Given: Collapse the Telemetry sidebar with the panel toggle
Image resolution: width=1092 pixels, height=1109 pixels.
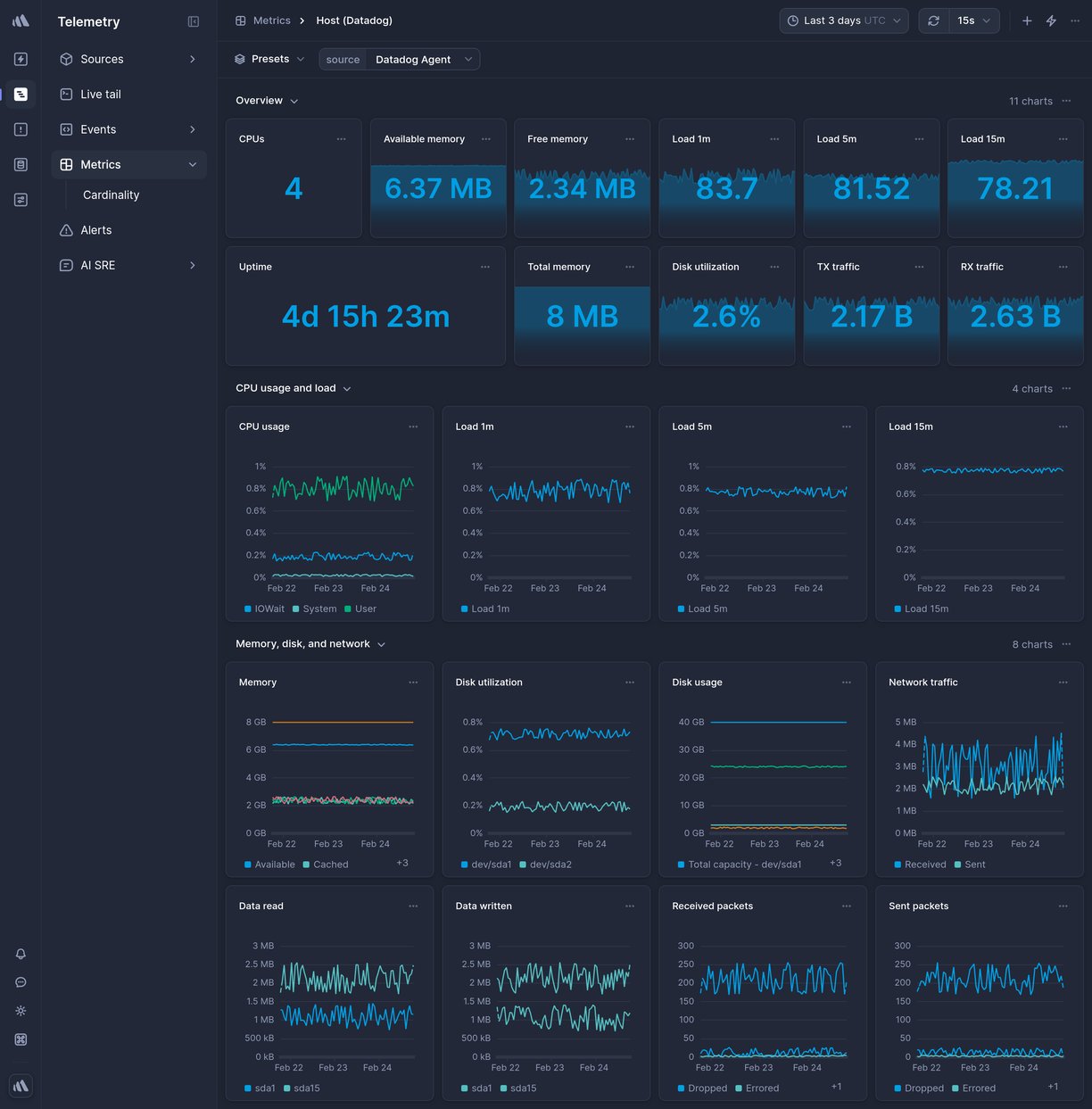Looking at the screenshot, I should [194, 21].
